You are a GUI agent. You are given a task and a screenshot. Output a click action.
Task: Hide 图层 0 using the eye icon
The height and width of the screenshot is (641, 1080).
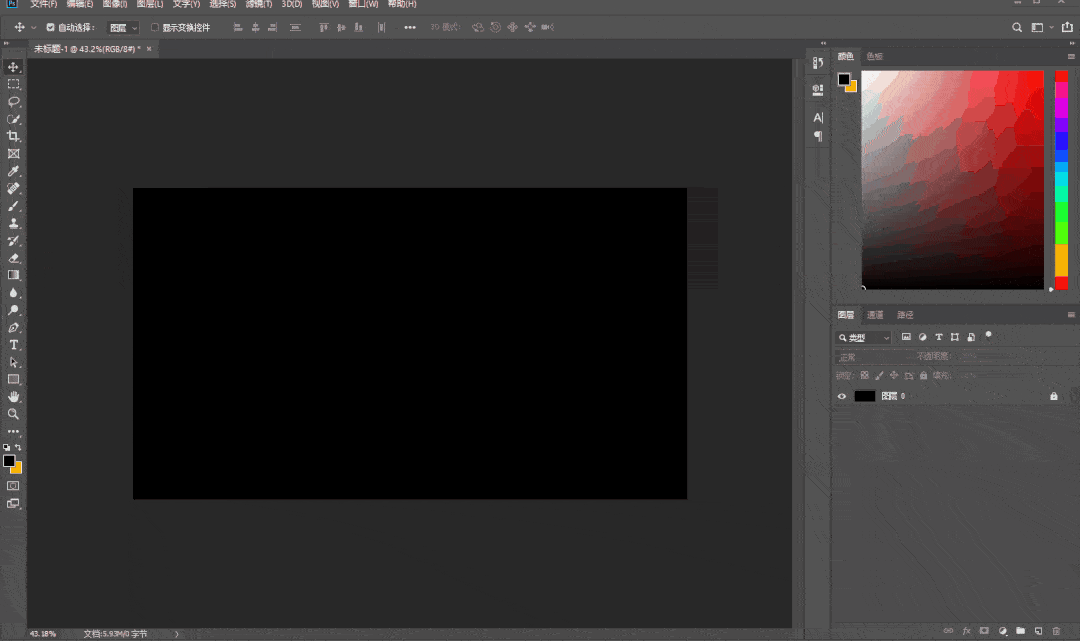(x=842, y=396)
